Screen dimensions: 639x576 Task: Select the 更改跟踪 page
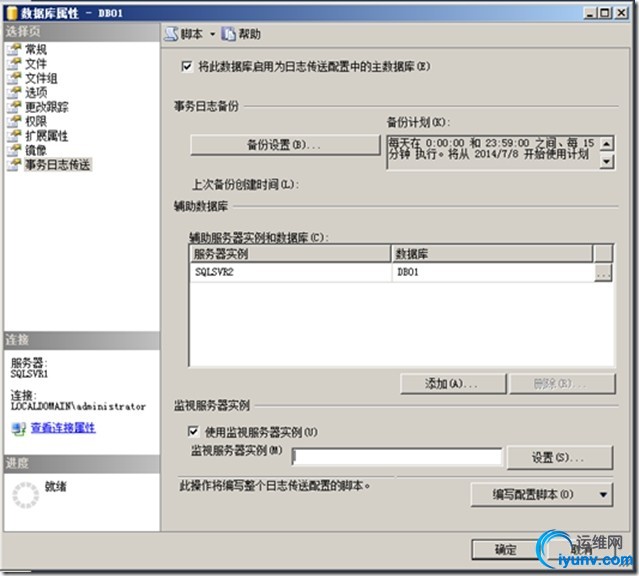[46, 107]
